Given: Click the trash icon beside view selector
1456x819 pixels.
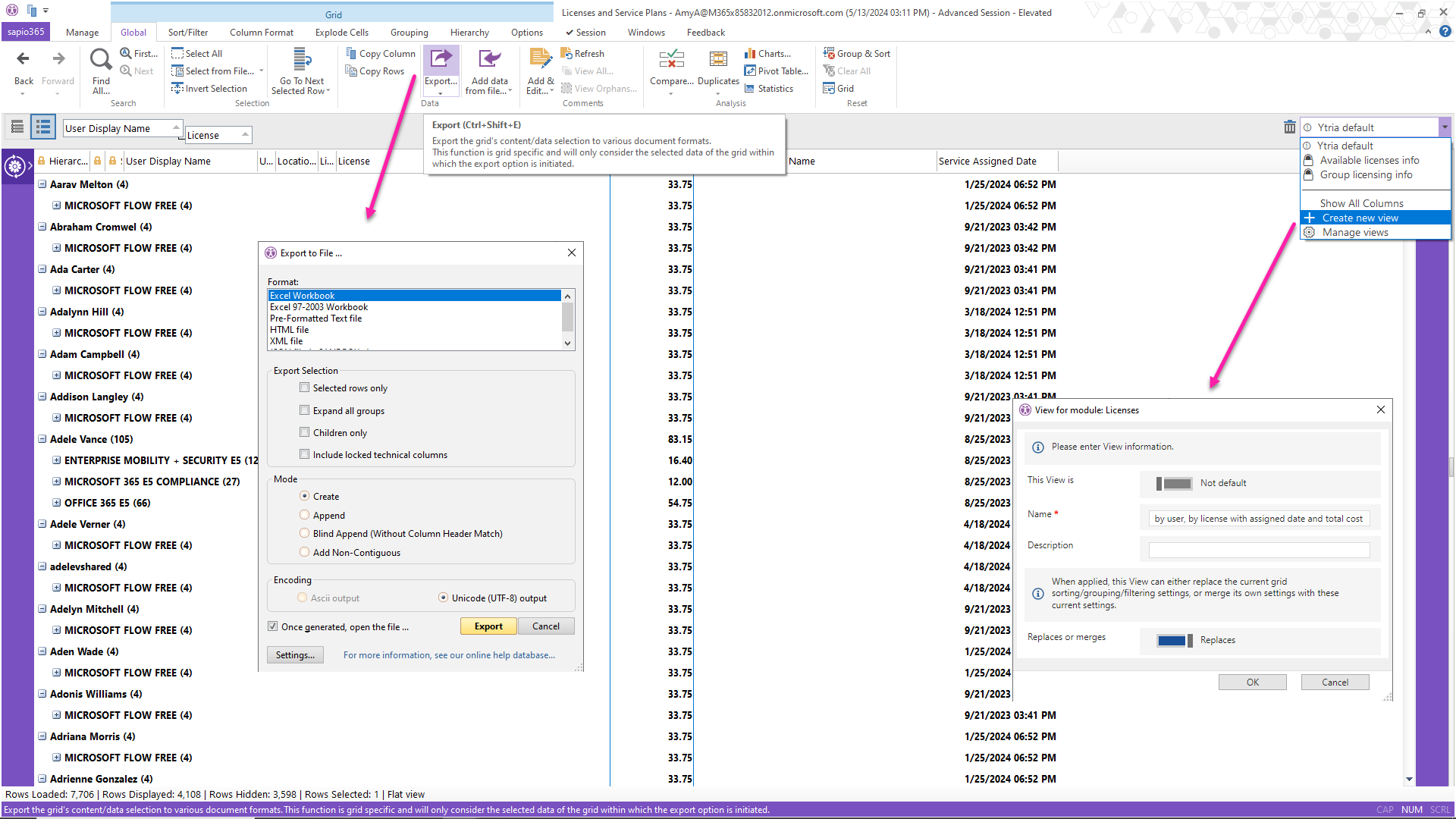Looking at the screenshot, I should [x=1289, y=127].
